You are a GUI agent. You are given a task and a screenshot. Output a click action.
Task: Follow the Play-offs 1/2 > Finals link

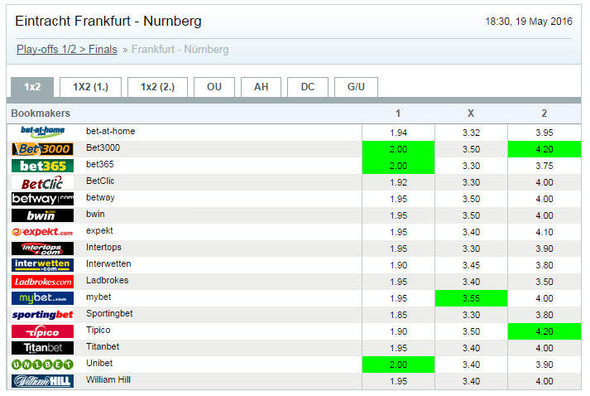point(67,49)
